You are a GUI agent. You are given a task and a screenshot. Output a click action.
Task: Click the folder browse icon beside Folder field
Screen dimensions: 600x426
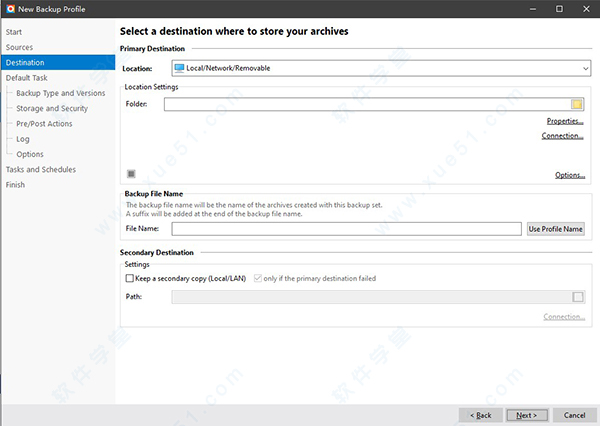point(577,104)
